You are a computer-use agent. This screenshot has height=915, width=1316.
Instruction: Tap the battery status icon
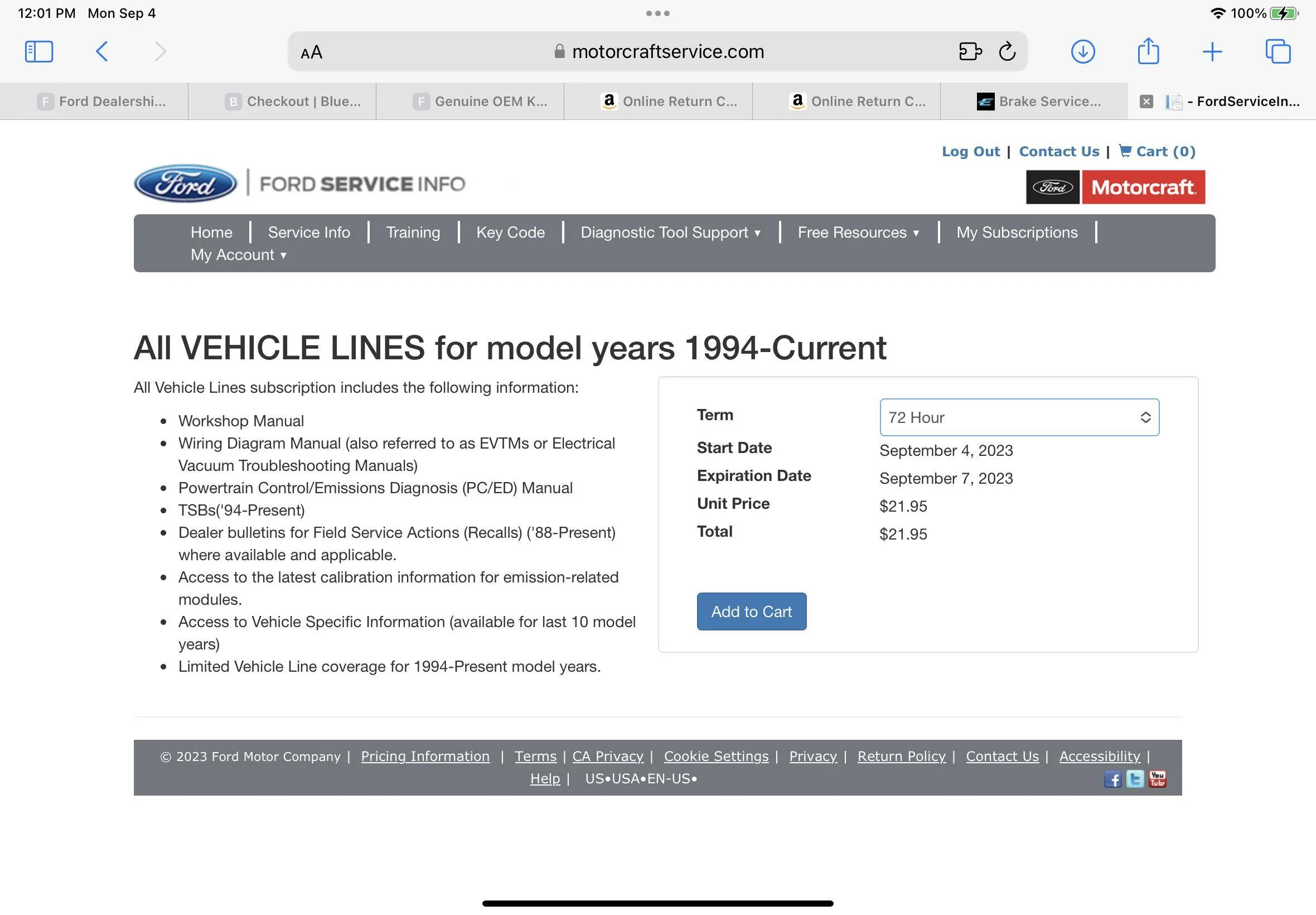click(x=1284, y=13)
